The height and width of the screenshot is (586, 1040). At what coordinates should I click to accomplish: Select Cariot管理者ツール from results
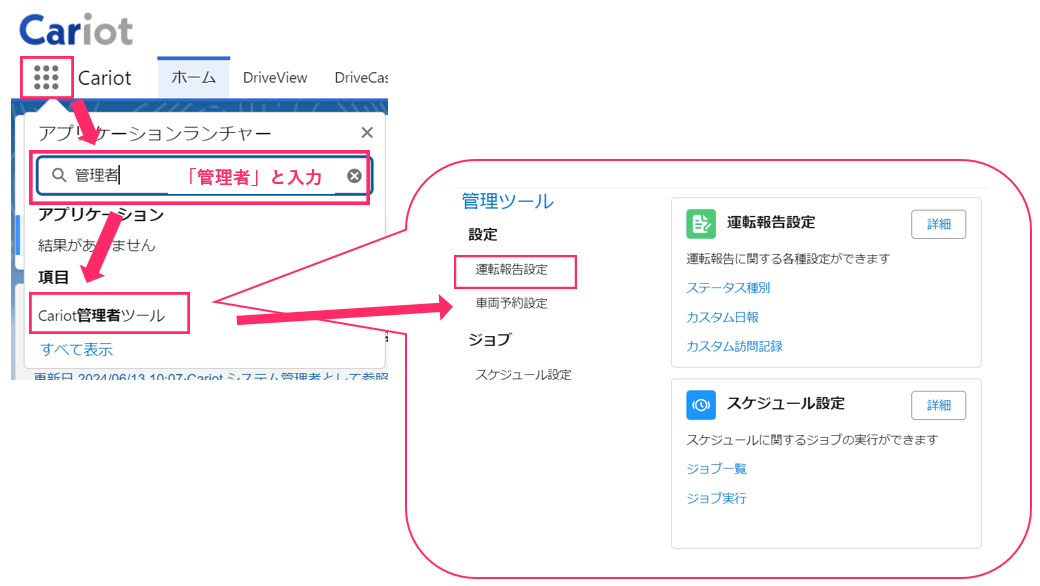click(x=101, y=316)
